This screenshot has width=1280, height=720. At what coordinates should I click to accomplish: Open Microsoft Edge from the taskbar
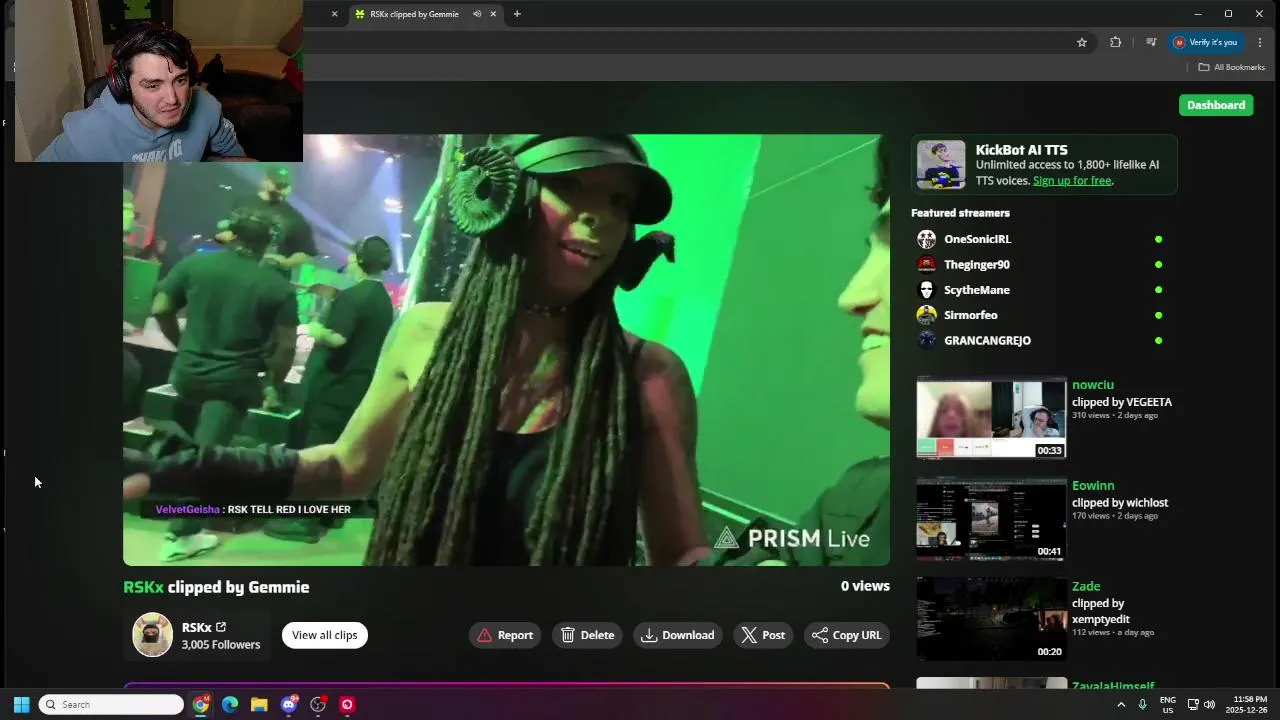230,705
